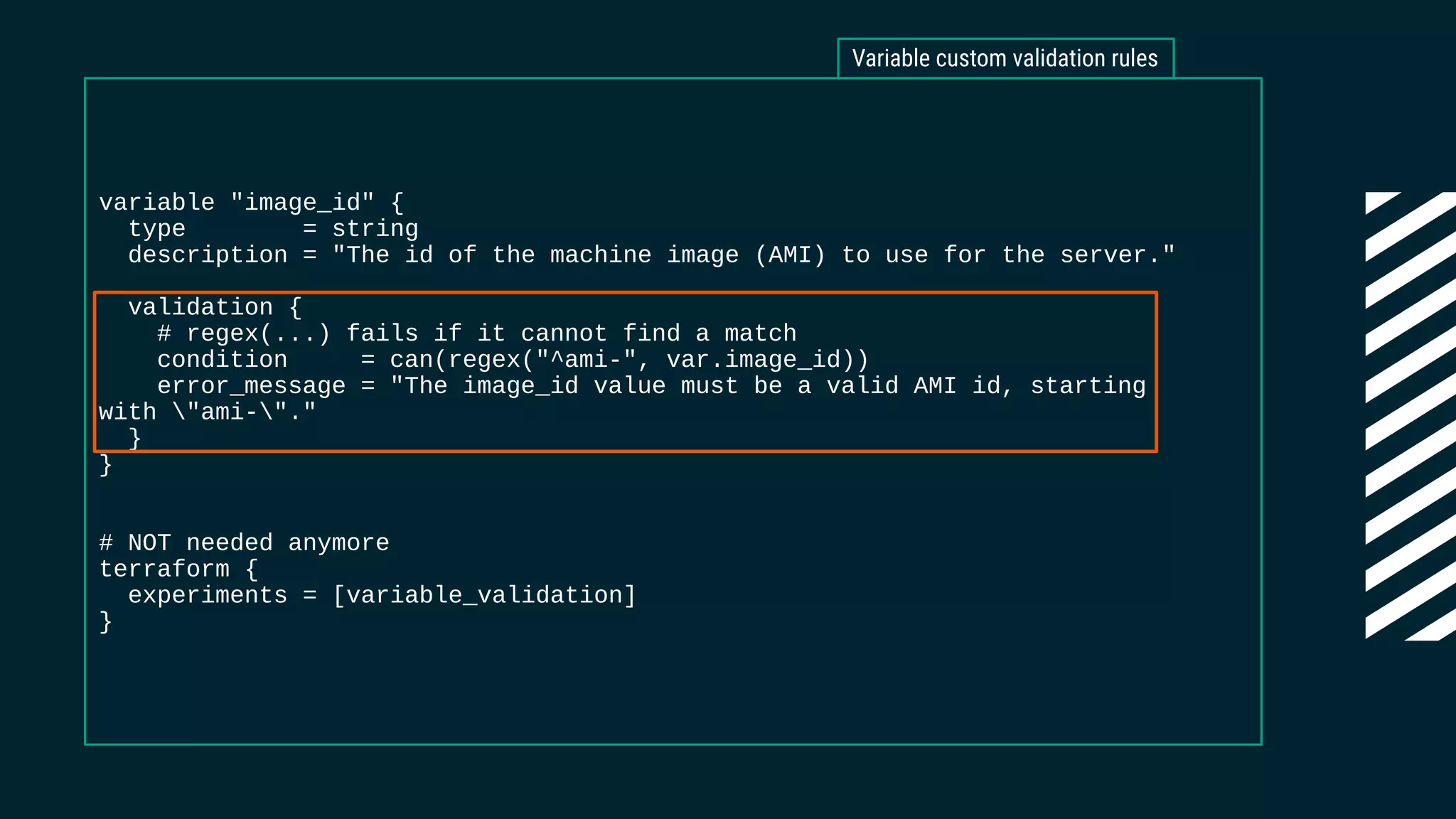Click the comment '# NOT needed anymore'

[x=244, y=543]
